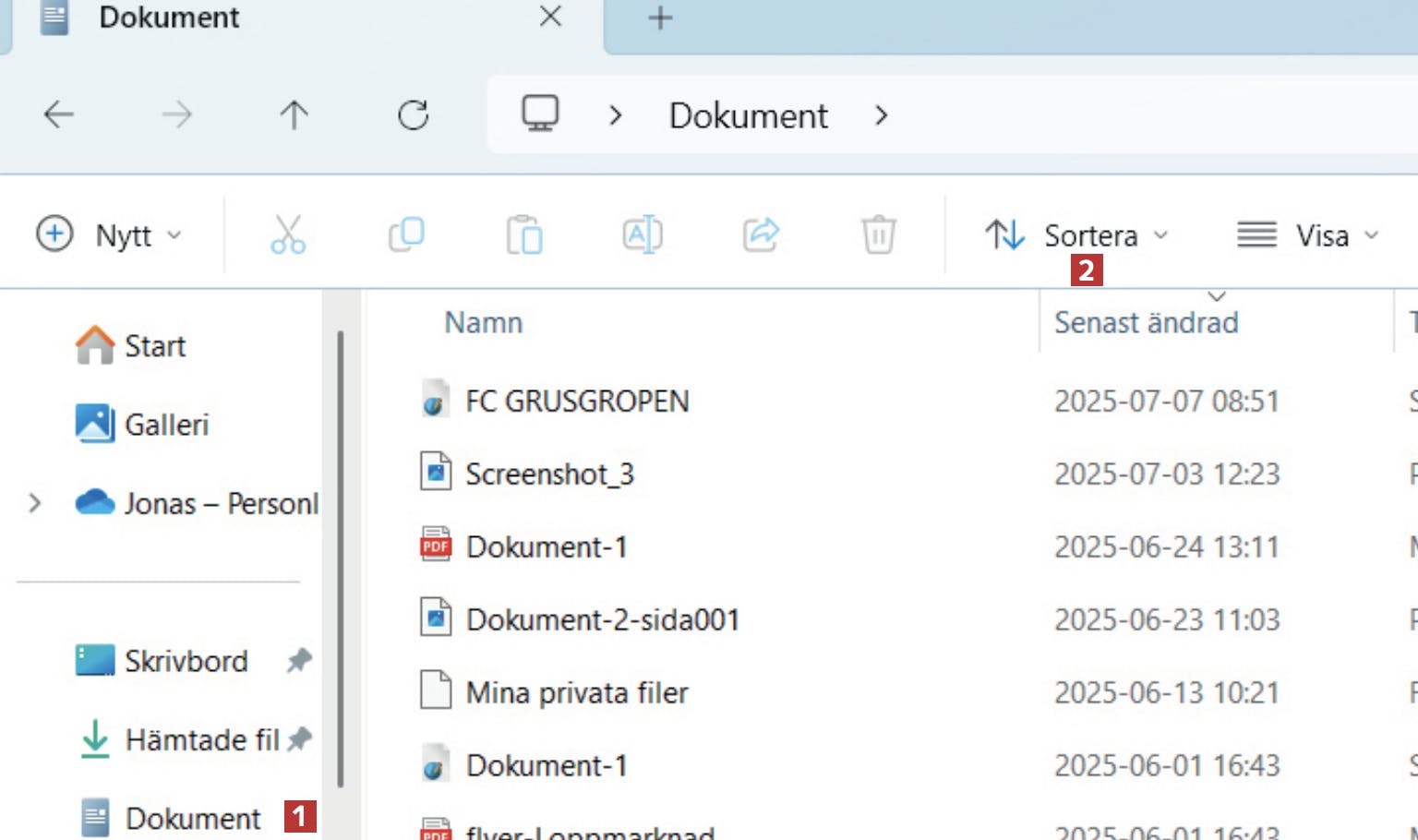Navigate back with the left arrow
The image size is (1418, 840).
pyautogui.click(x=59, y=115)
